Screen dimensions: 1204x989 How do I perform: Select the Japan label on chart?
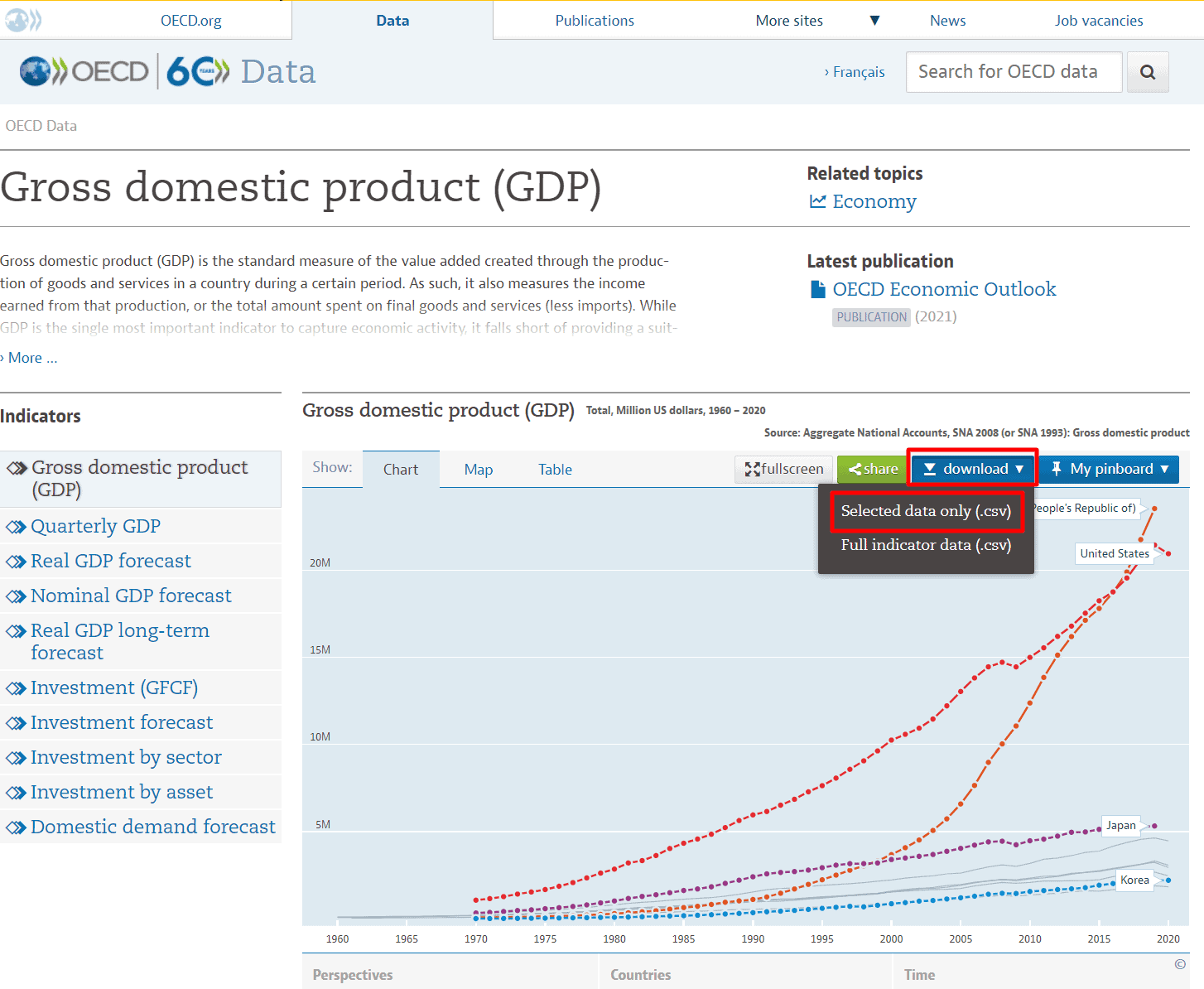click(1120, 825)
